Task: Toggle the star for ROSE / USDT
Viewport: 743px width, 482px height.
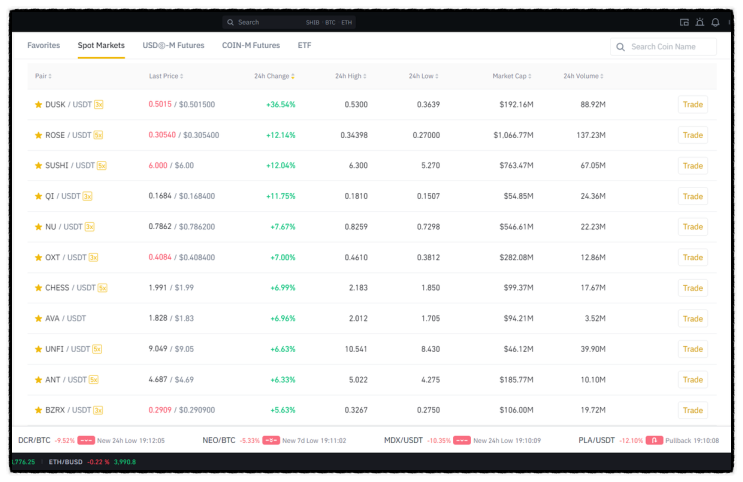Action: tap(38, 135)
